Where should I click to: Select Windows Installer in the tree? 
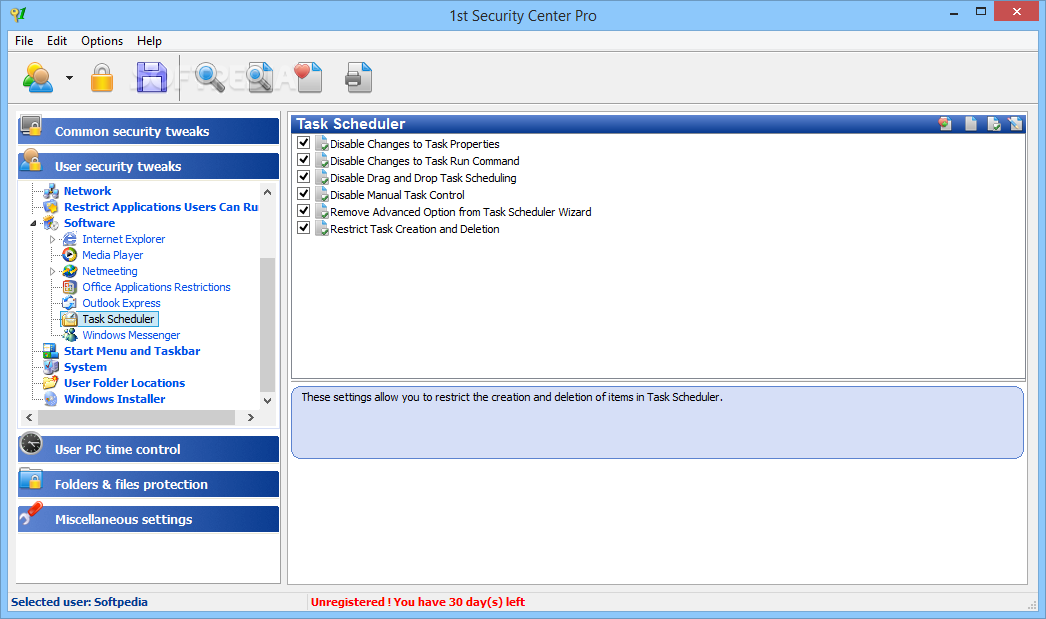(x=115, y=399)
